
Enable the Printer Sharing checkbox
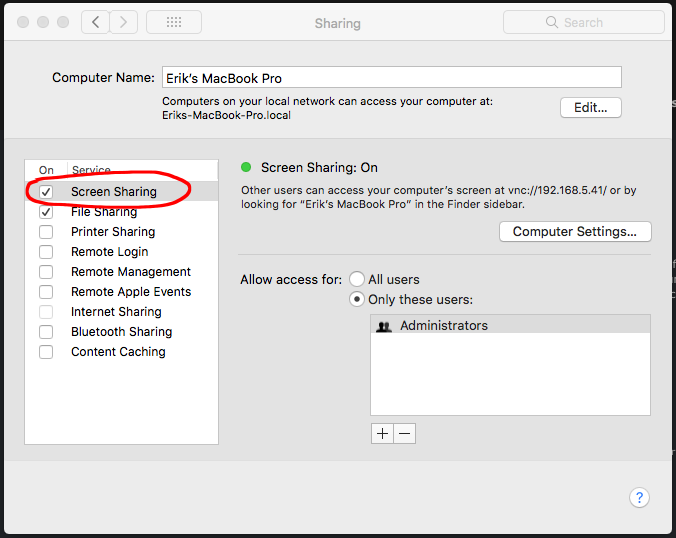(x=46, y=232)
